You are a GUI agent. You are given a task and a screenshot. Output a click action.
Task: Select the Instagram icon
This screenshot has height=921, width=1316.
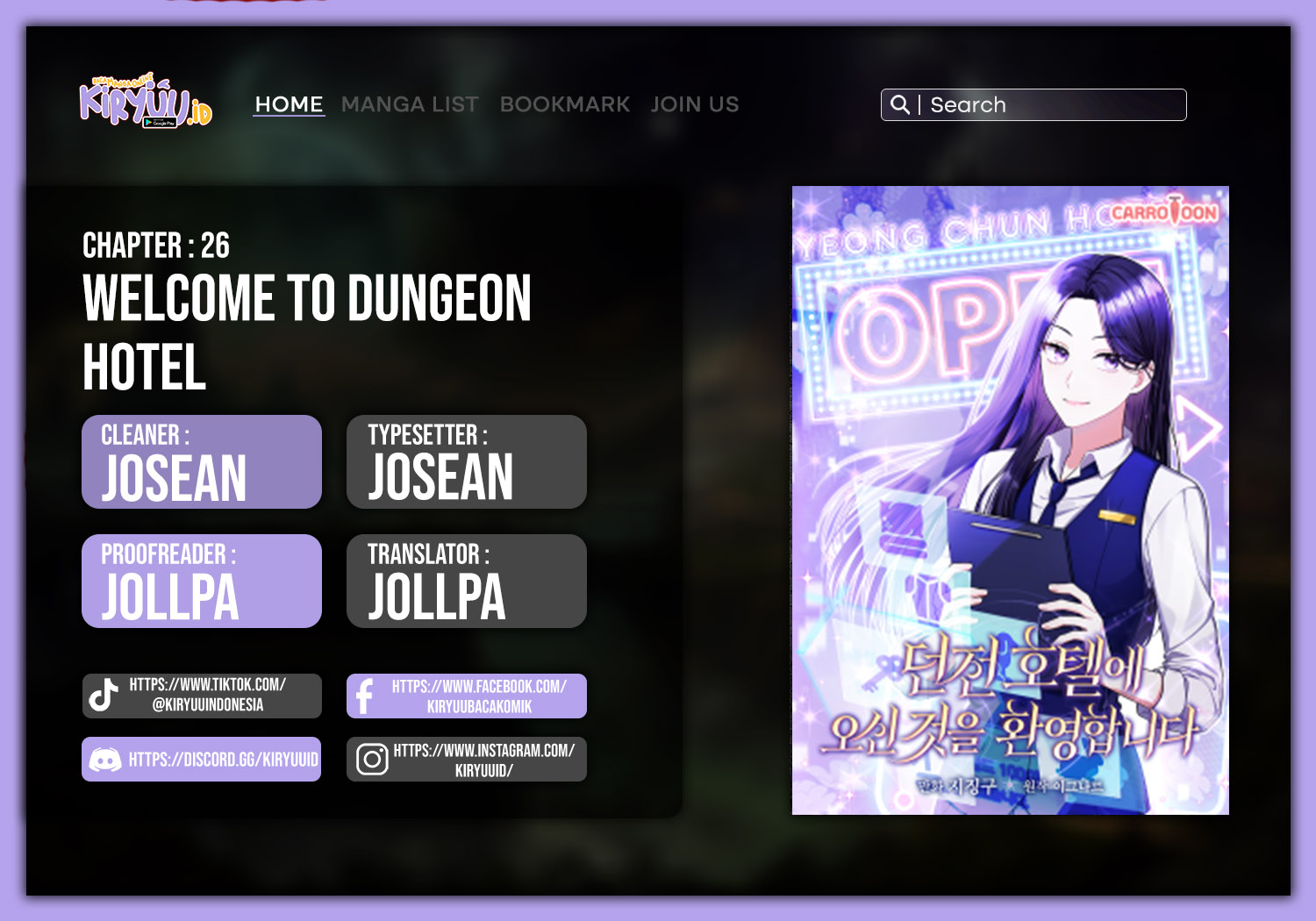click(x=374, y=759)
